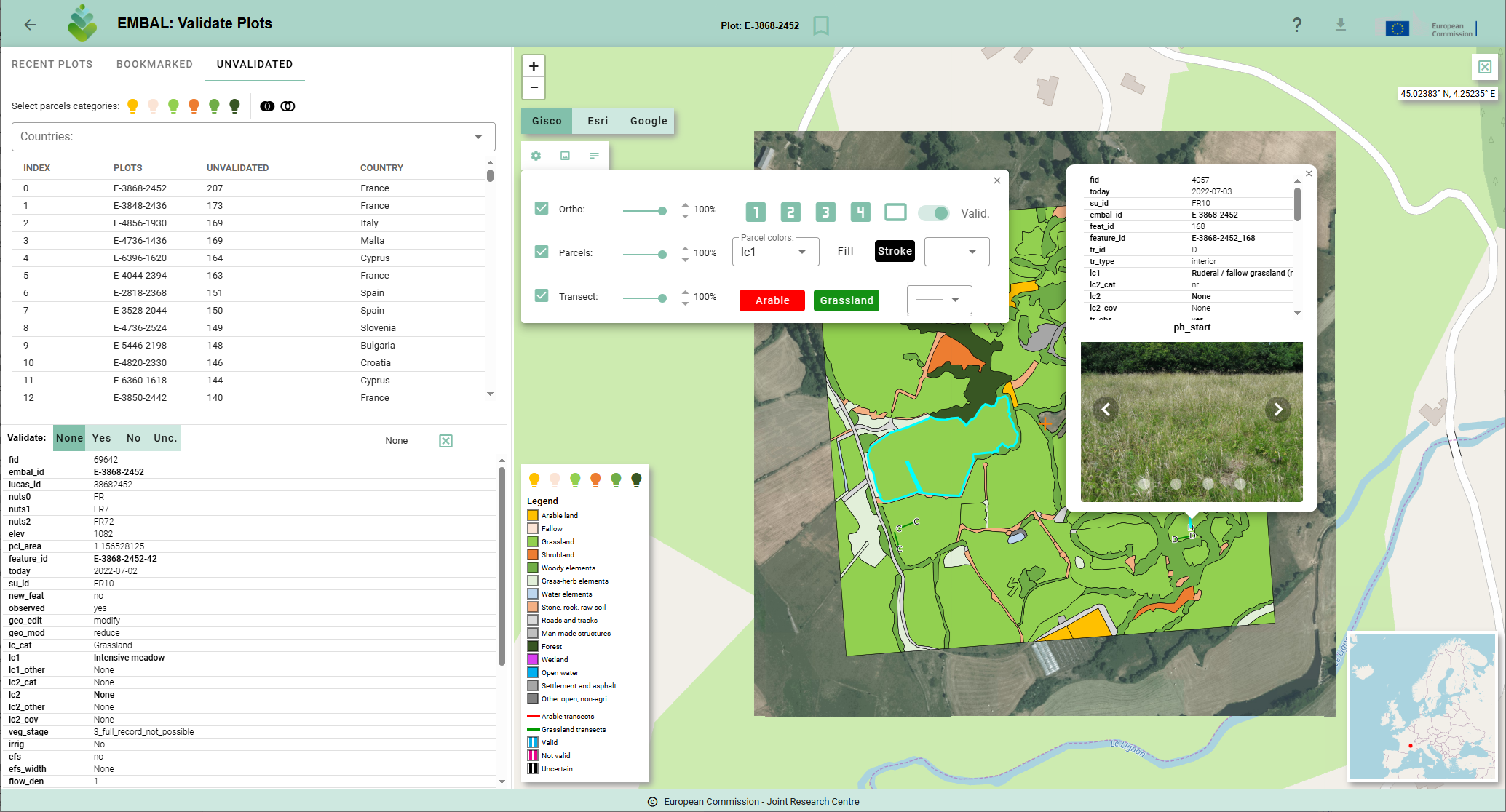
Task: Click the validation clear box icon
Action: (x=445, y=441)
